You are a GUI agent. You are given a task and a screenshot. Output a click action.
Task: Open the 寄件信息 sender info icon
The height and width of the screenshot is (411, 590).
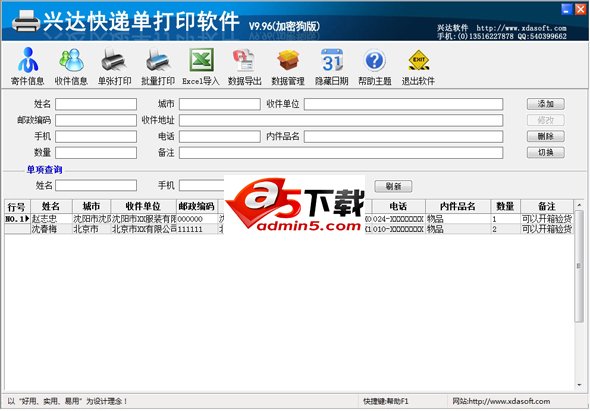click(27, 66)
